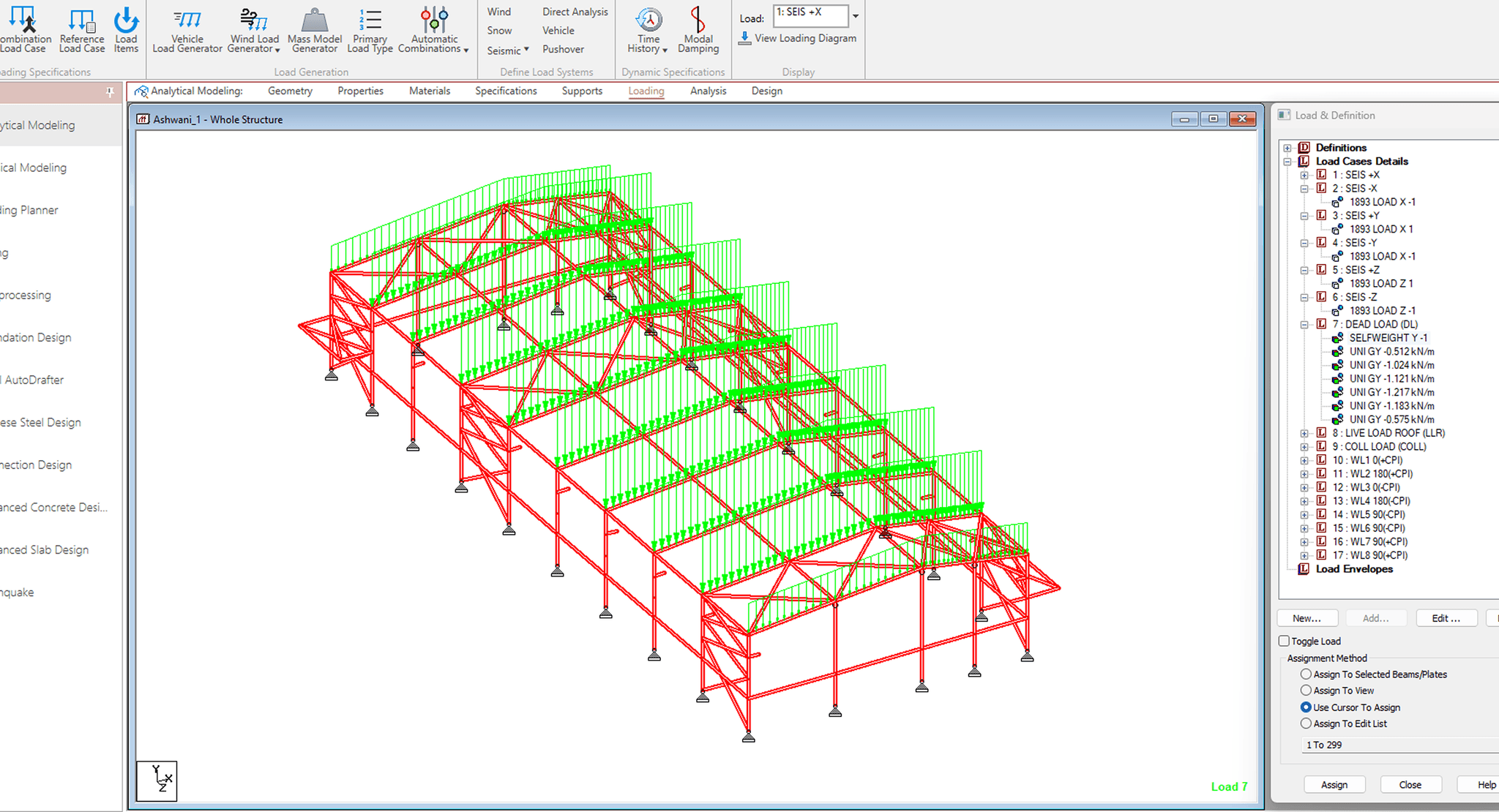The height and width of the screenshot is (812, 1499).
Task: Enable the Toggle Load checkbox
Action: click(1285, 640)
